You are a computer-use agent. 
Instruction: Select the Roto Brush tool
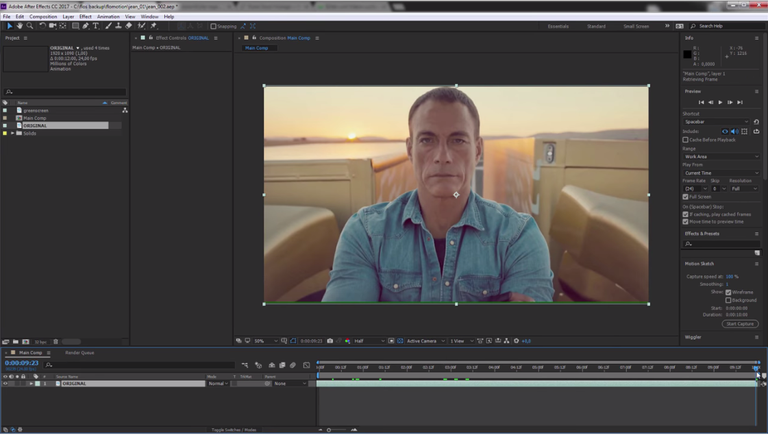(x=141, y=26)
